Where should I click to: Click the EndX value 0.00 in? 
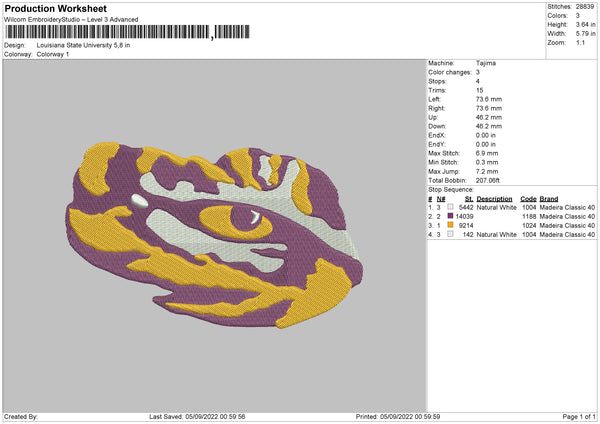tap(486, 135)
